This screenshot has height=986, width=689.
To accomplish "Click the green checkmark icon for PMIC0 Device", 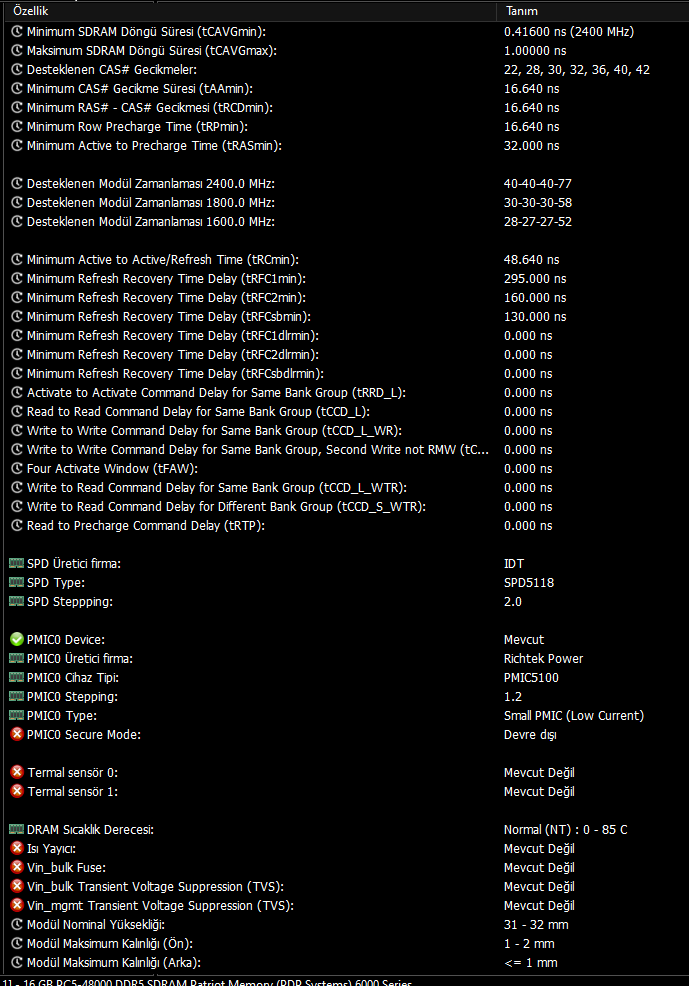I will coord(17,640).
